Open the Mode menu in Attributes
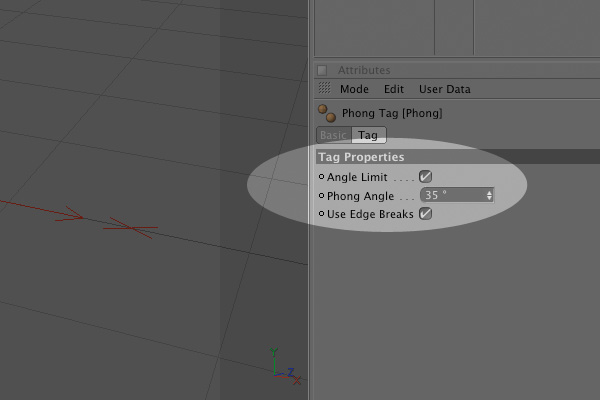The height and width of the screenshot is (400, 600). tap(354, 89)
